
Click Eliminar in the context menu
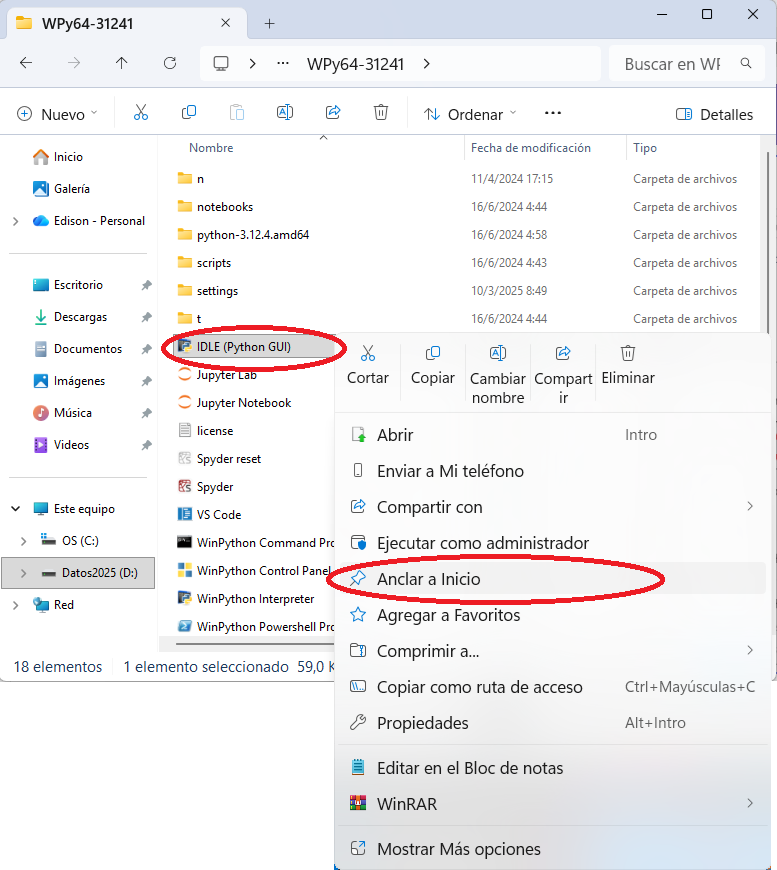click(628, 366)
